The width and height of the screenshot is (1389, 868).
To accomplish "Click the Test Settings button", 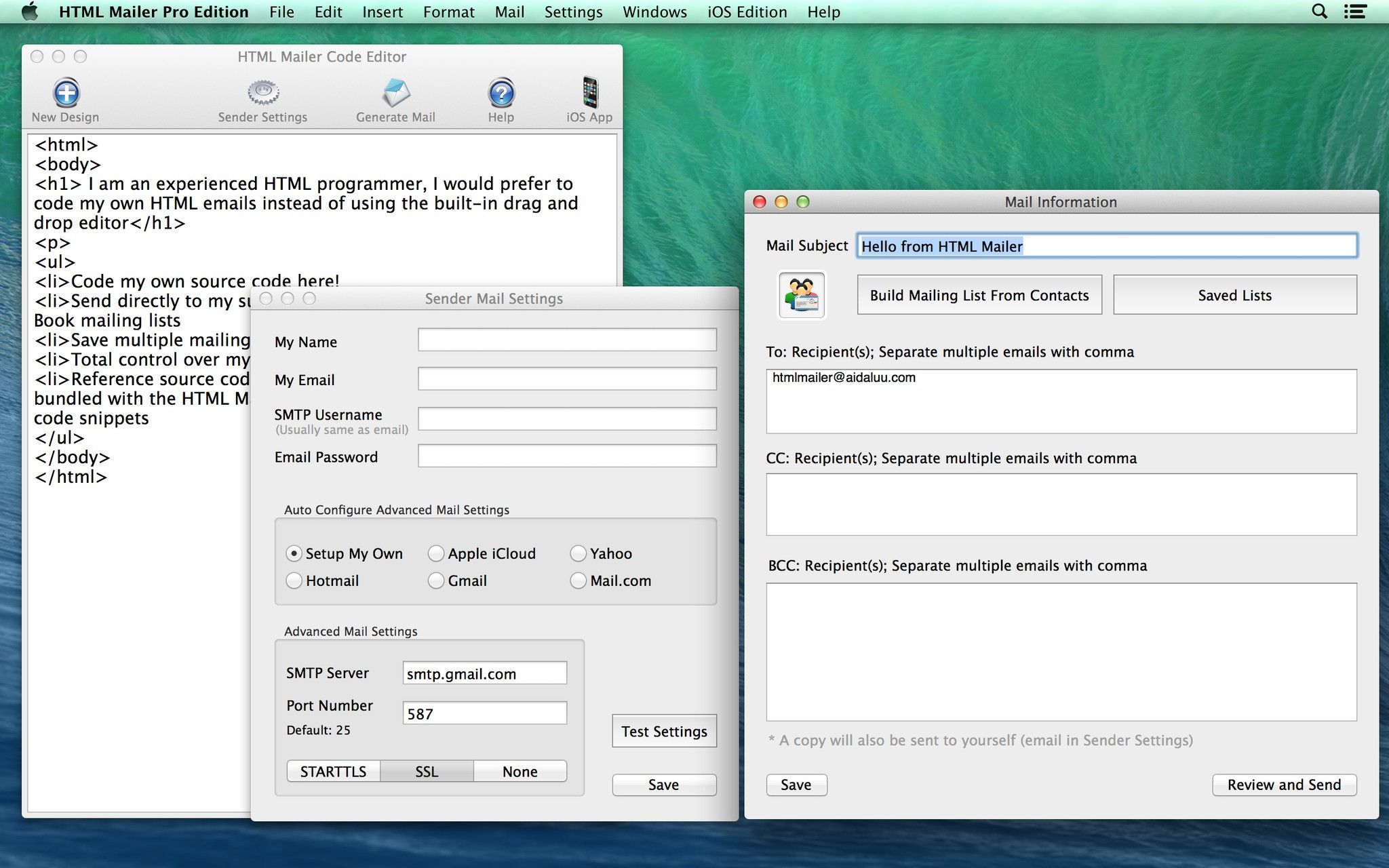I will point(664,731).
